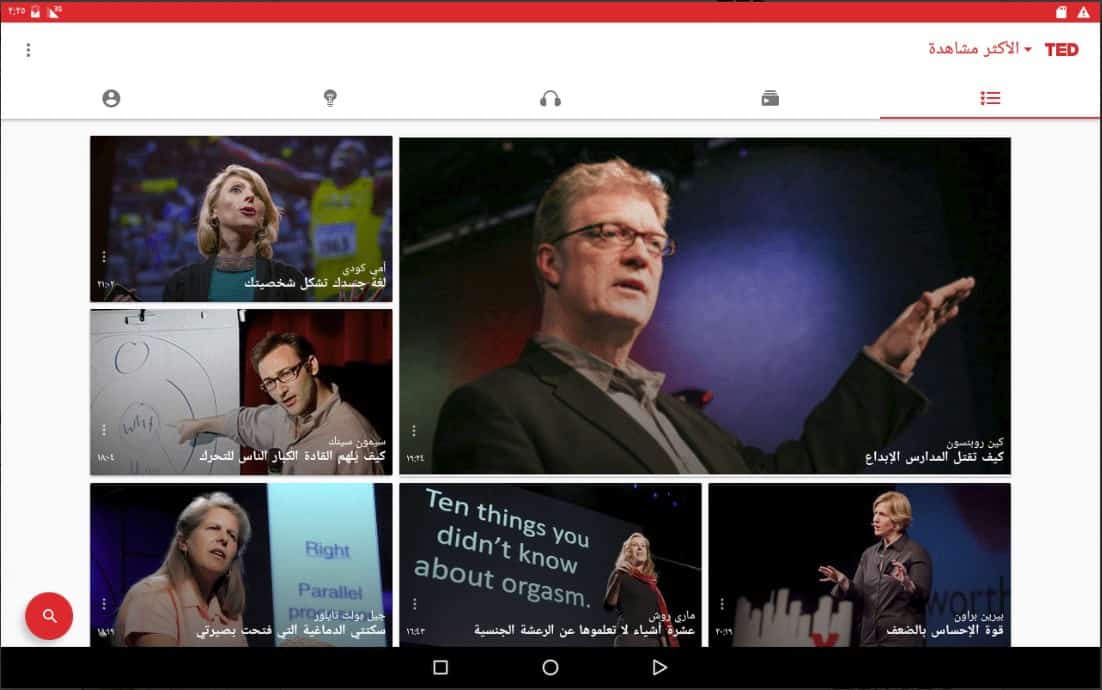Open the profile tab icon
The width and height of the screenshot is (1102, 690).
pos(111,98)
